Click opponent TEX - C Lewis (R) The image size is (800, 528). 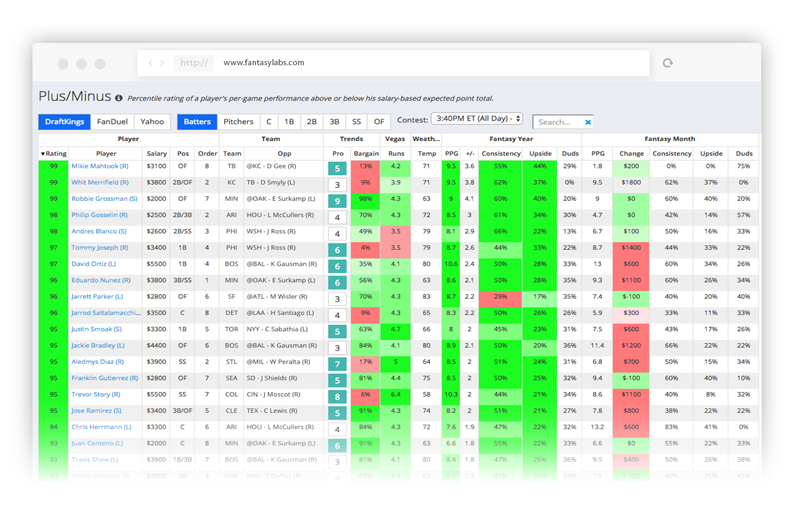click(x=271, y=411)
